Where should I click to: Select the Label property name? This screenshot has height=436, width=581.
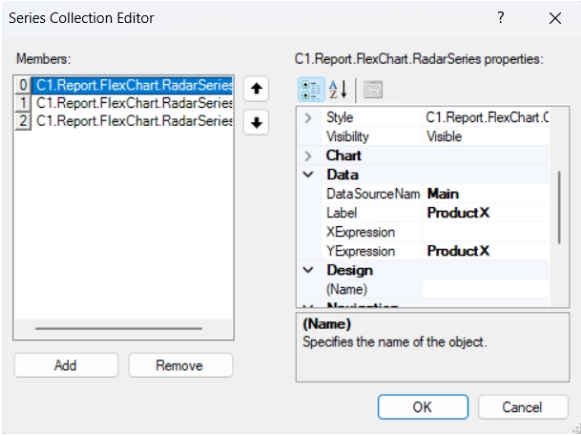click(x=342, y=213)
